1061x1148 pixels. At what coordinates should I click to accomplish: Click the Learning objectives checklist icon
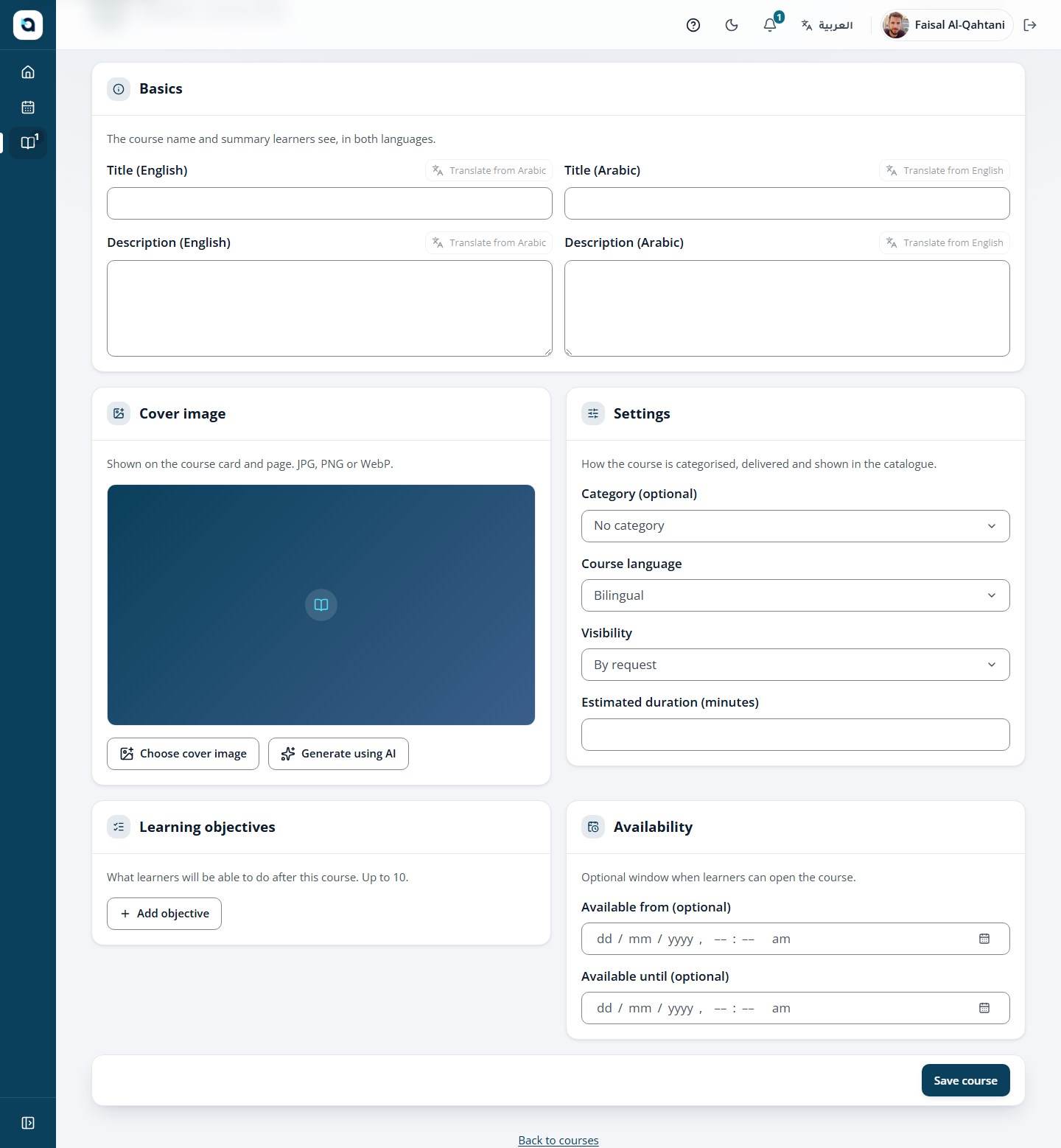point(119,827)
